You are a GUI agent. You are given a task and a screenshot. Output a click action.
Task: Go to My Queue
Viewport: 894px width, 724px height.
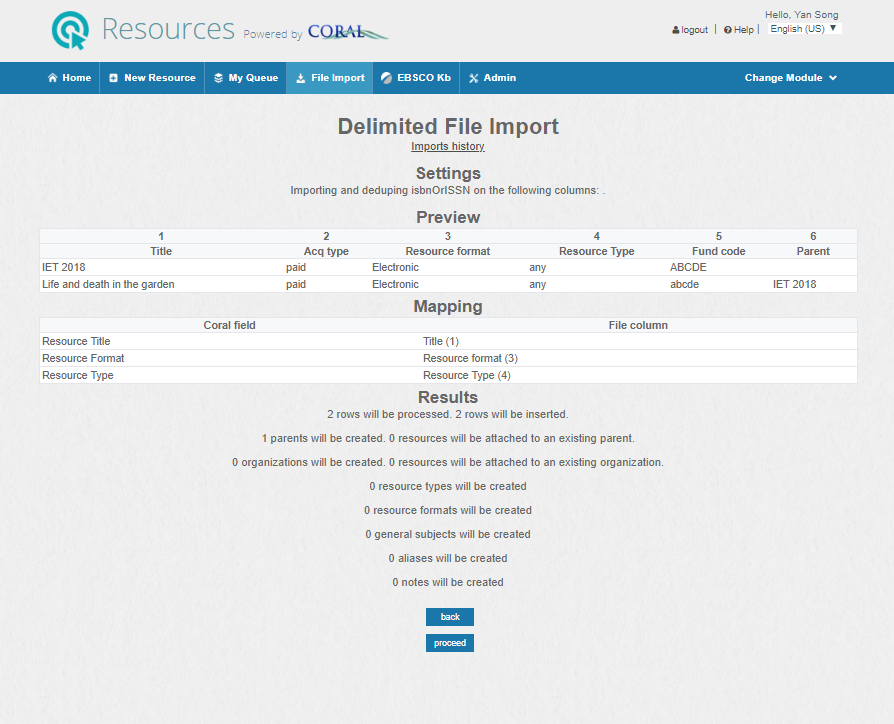coord(246,78)
